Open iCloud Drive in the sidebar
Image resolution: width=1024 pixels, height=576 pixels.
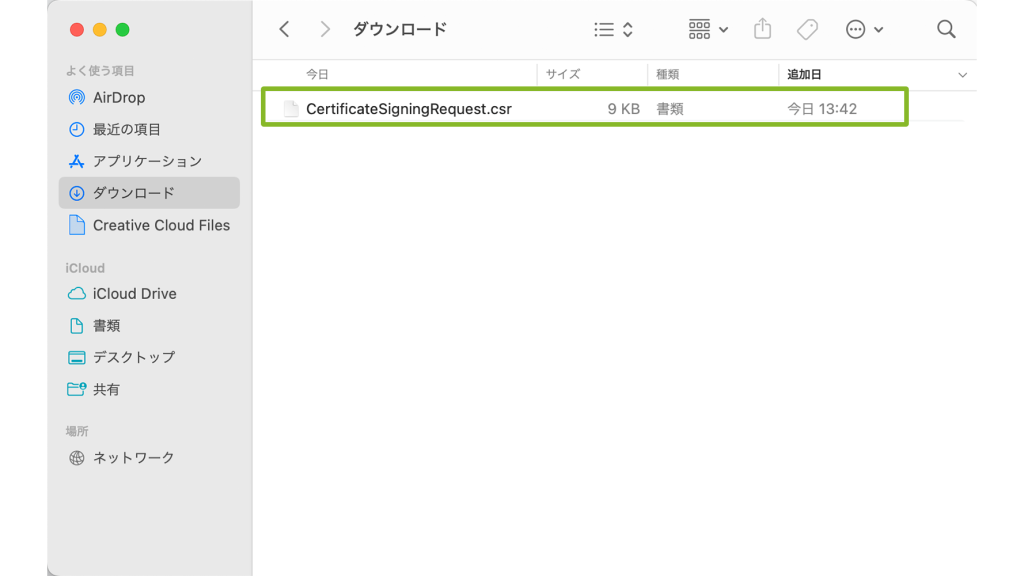[134, 294]
